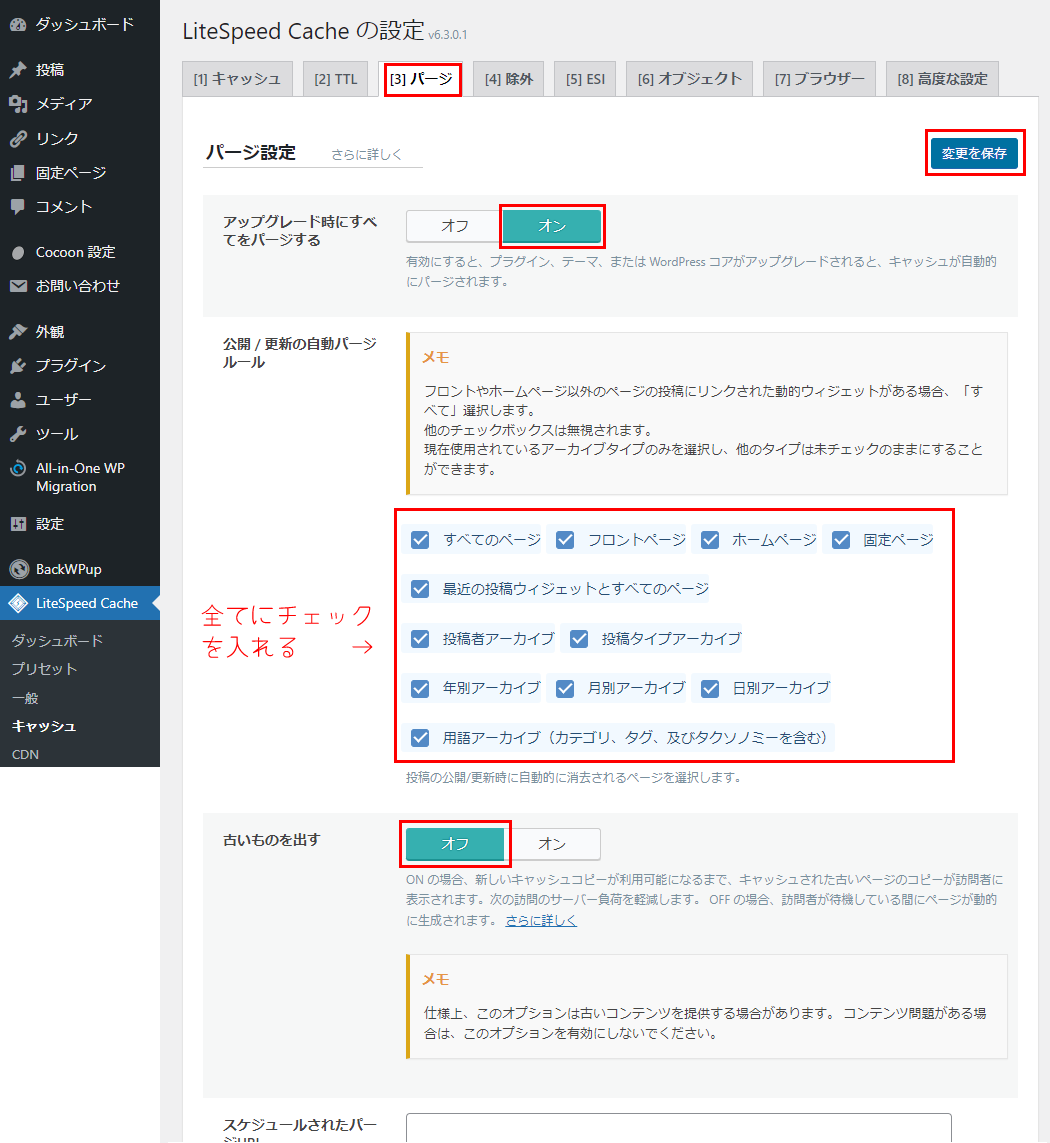1050x1143 pixels.
Task: Switch 古いものを出す to オン
Action: (x=552, y=844)
